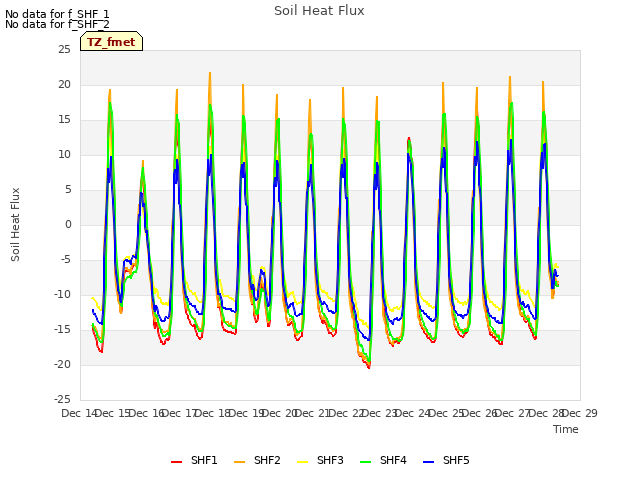Click the -25 y-axis tick label
This screenshot has height=480, width=640.
point(62,400)
